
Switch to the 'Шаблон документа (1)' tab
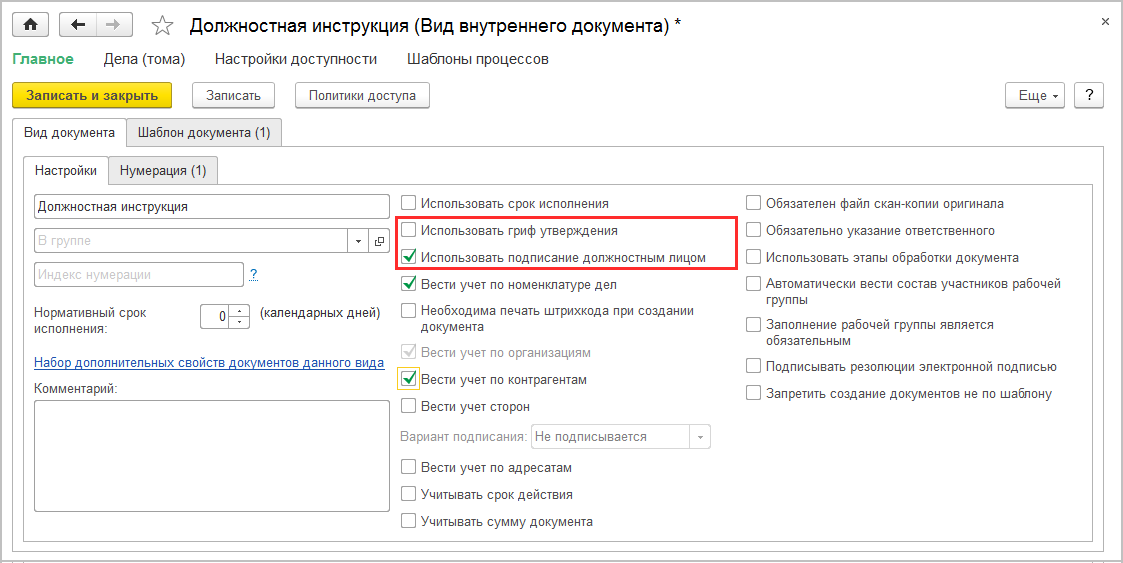pos(204,132)
